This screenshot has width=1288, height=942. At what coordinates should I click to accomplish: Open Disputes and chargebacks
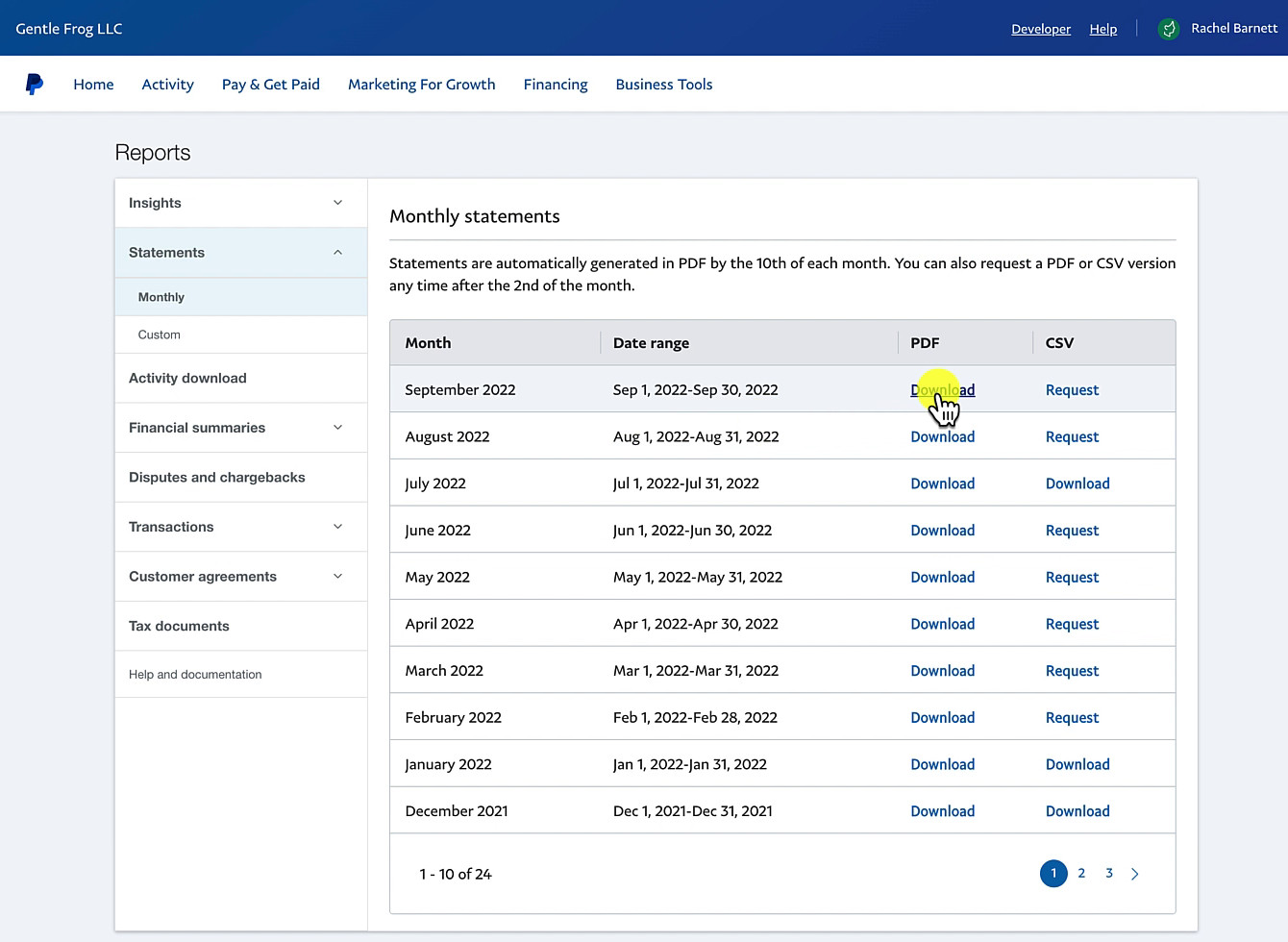click(216, 477)
